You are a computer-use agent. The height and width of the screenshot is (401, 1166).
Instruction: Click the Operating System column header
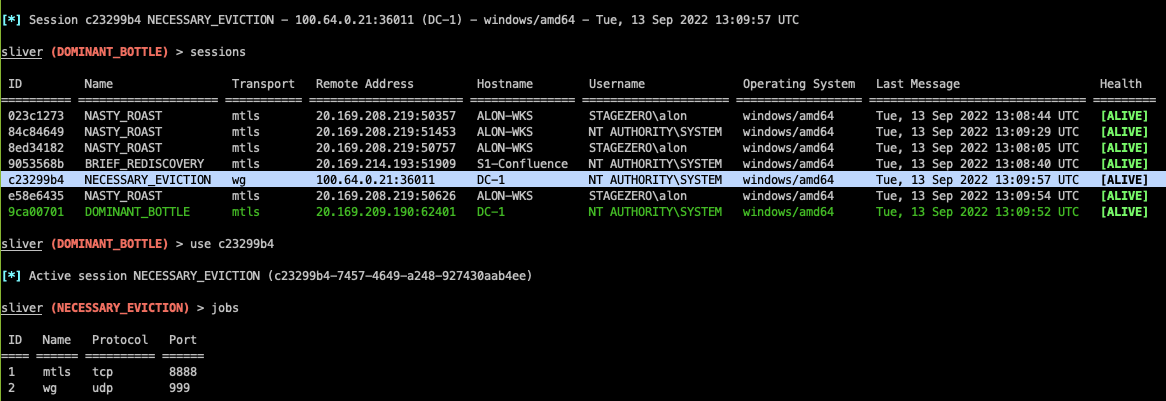(799, 84)
